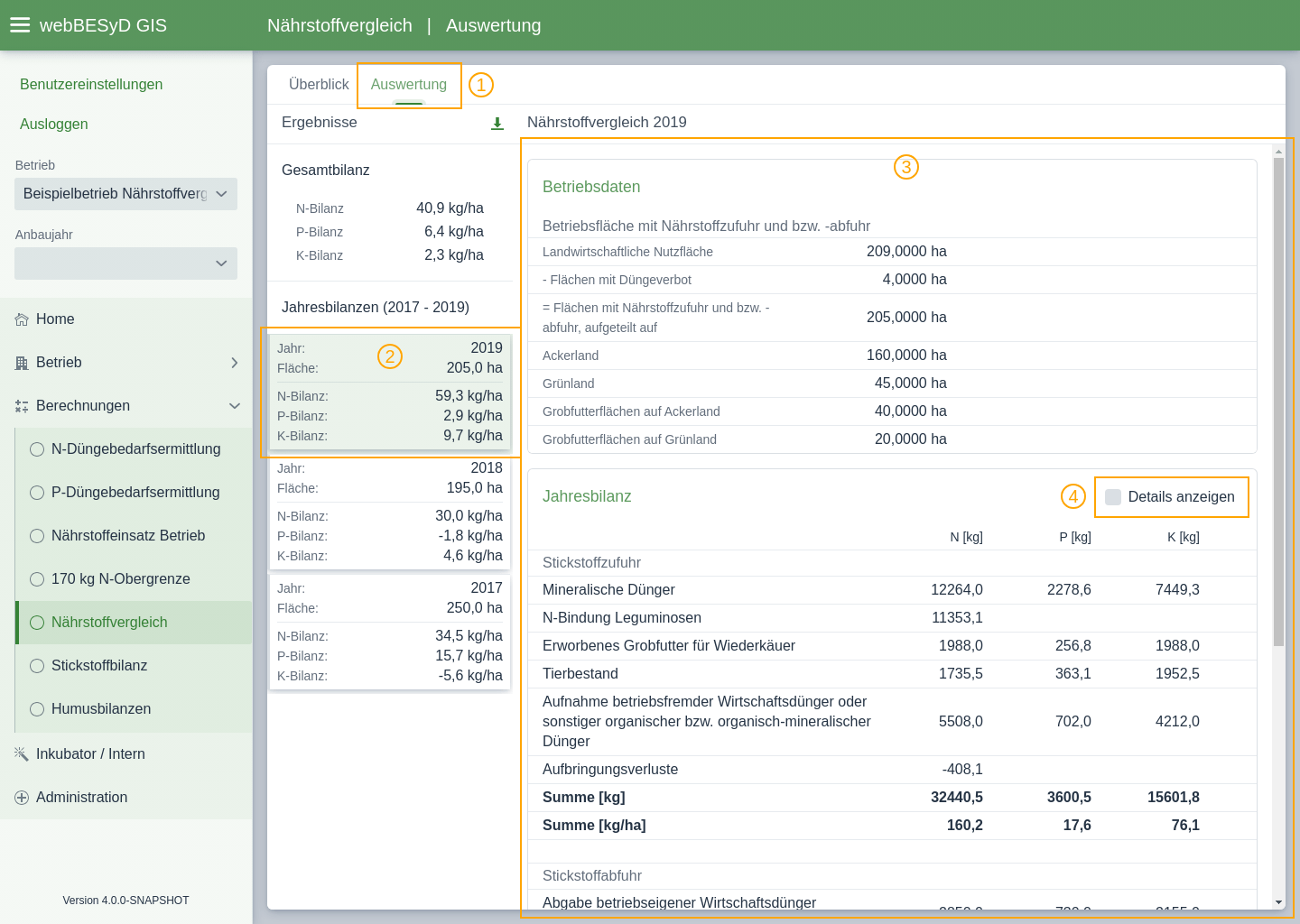Click the Summe [kg/ha] value 160,2
The height and width of the screenshot is (924, 1300).
(965, 826)
